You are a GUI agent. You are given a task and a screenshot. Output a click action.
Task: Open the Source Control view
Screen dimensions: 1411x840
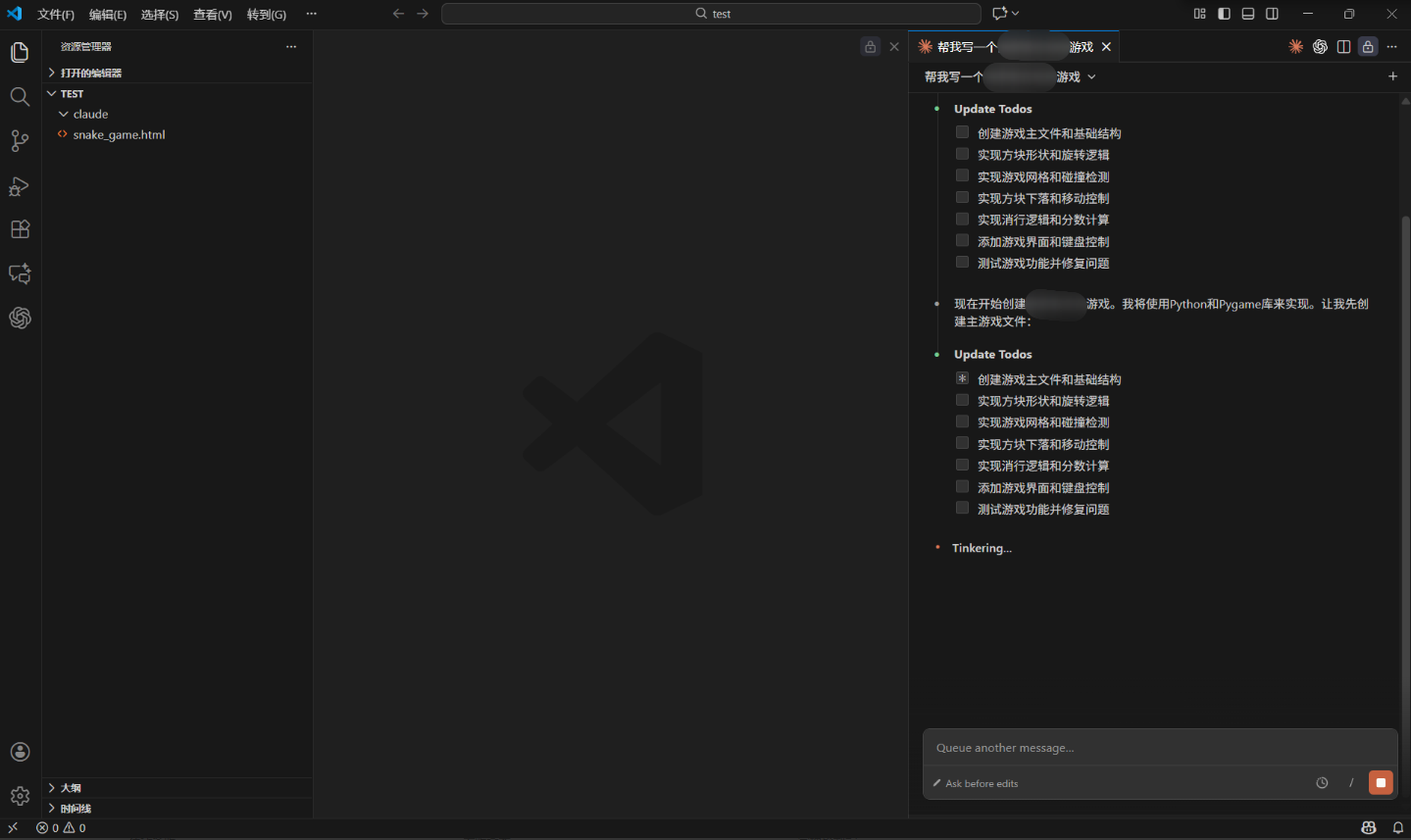pyautogui.click(x=20, y=141)
